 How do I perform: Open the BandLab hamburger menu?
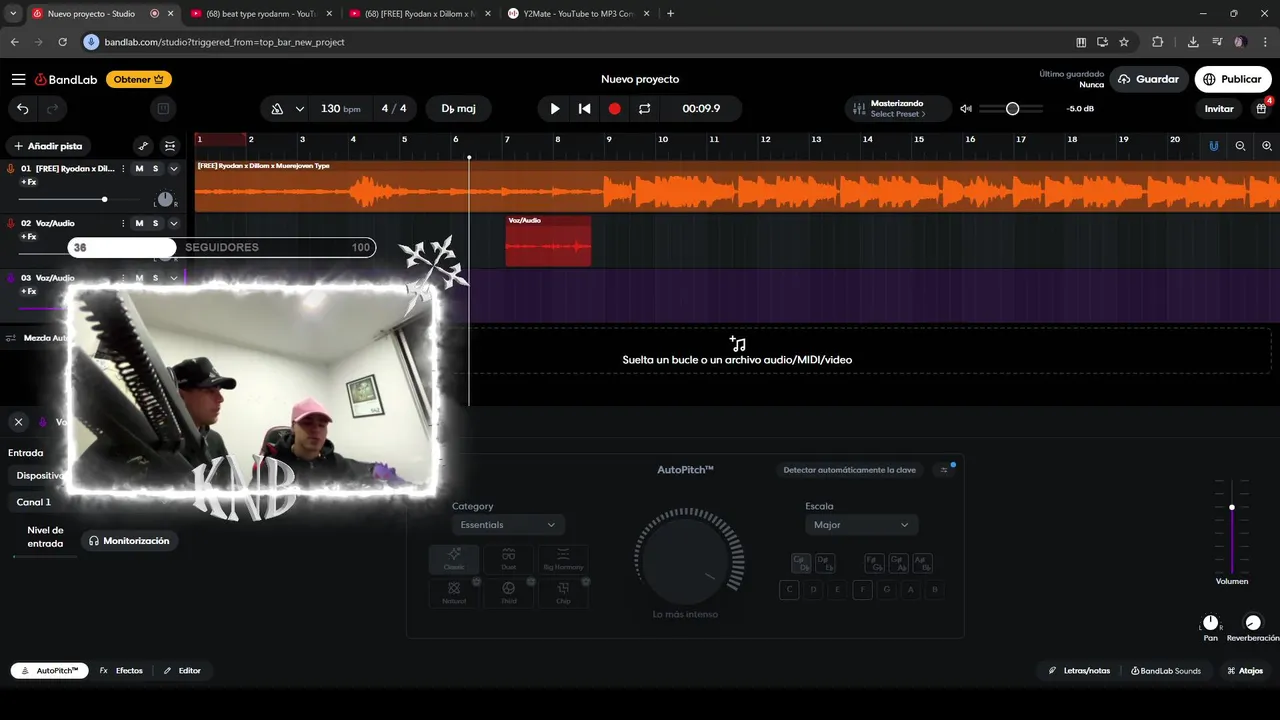coord(19,79)
